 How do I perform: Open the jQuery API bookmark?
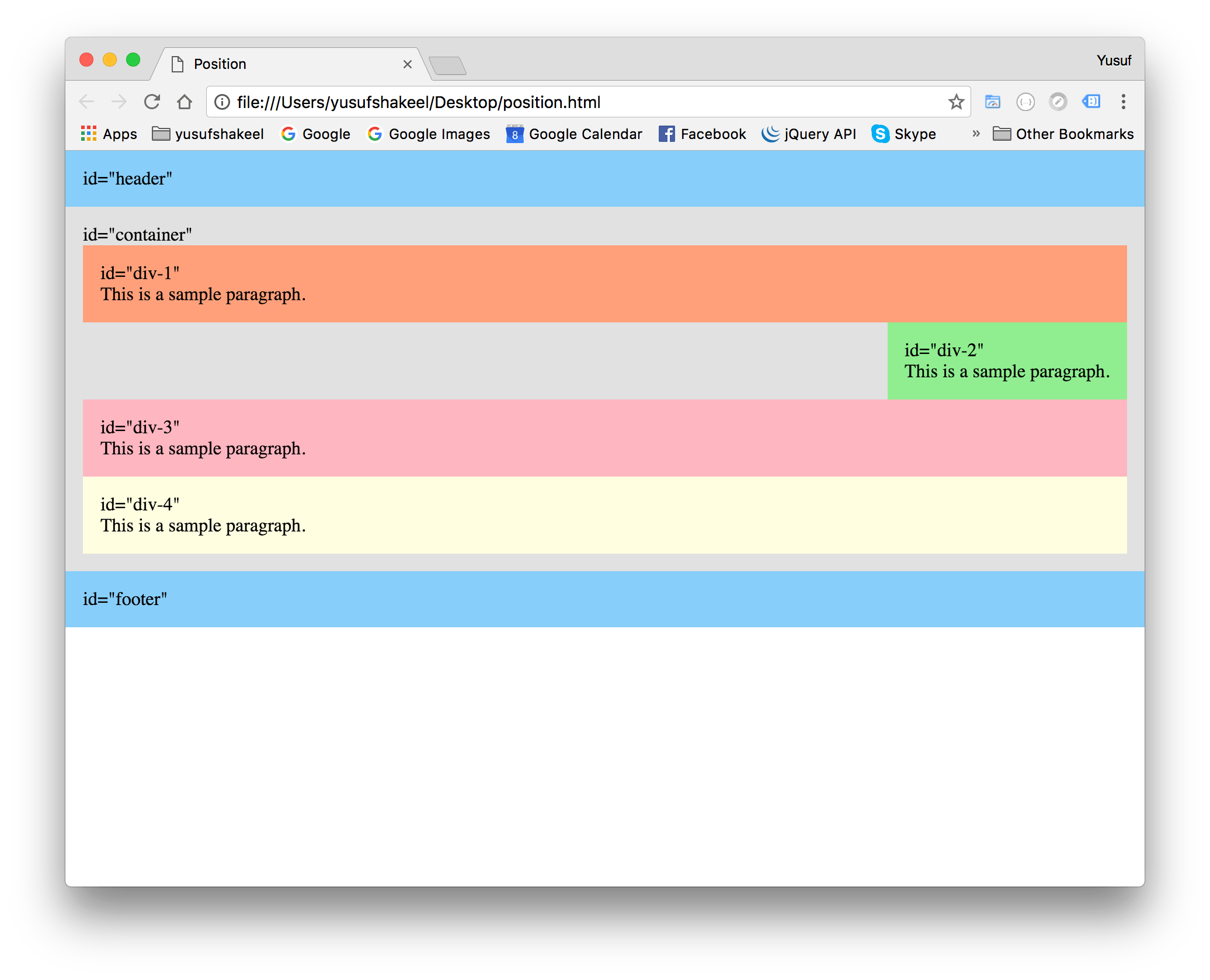point(809,134)
